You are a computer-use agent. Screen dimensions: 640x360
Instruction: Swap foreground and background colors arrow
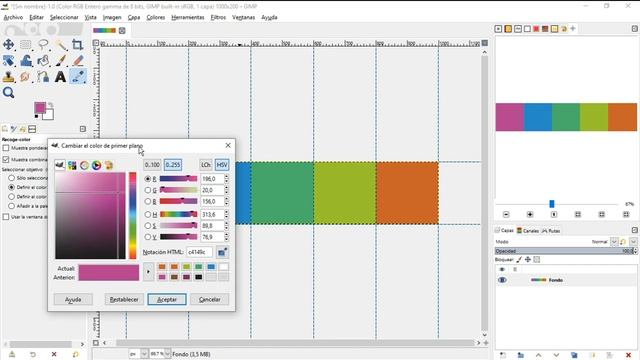(51, 105)
